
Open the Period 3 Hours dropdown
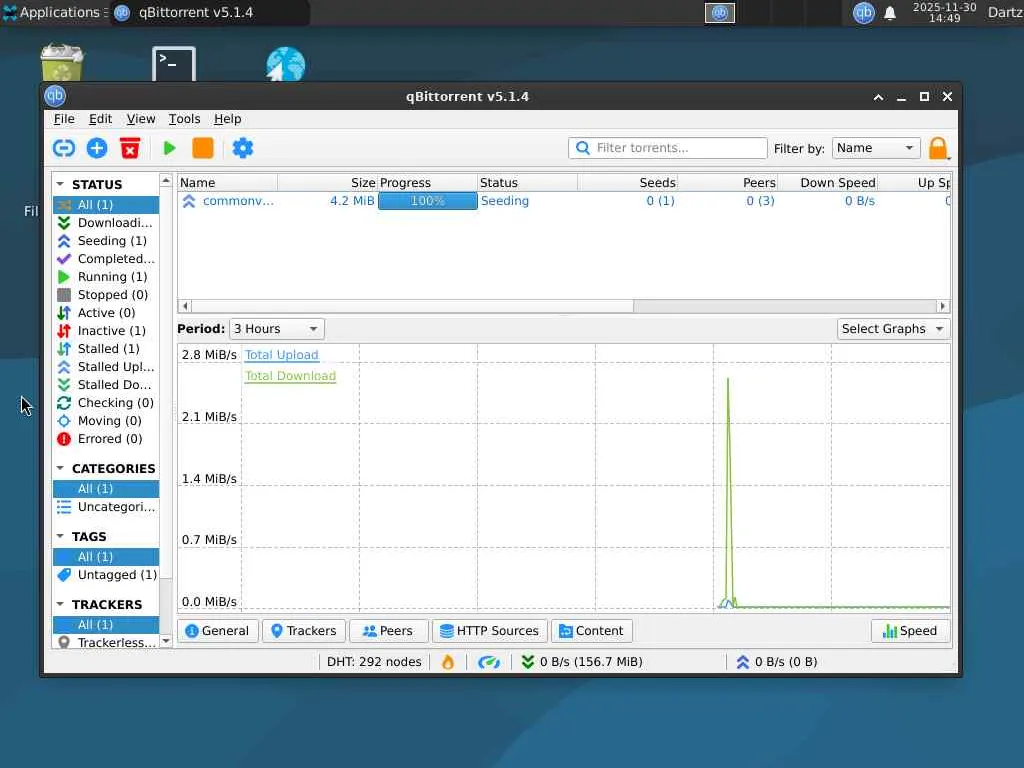click(276, 329)
